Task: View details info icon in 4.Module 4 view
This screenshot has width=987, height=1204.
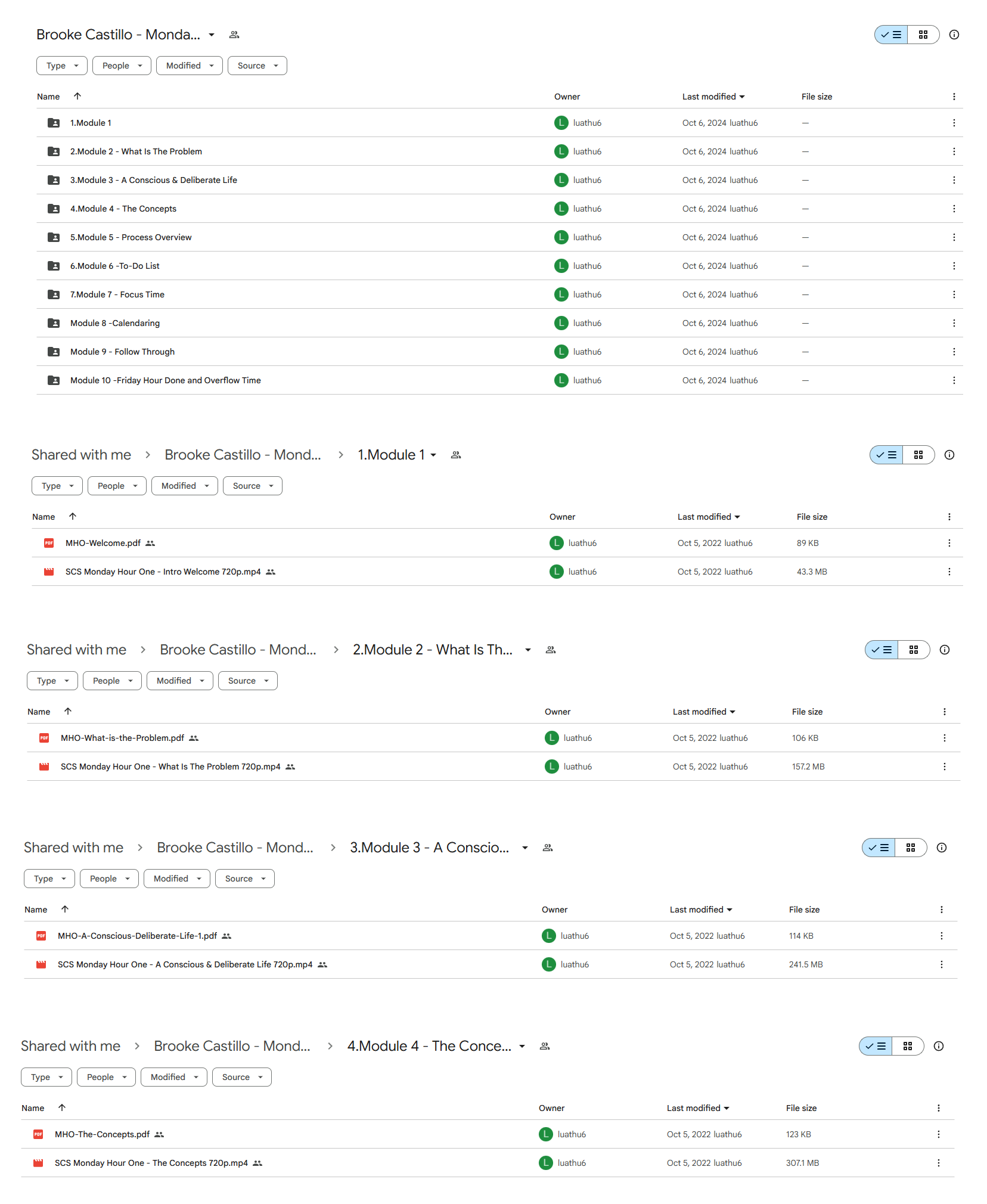Action: [938, 1046]
